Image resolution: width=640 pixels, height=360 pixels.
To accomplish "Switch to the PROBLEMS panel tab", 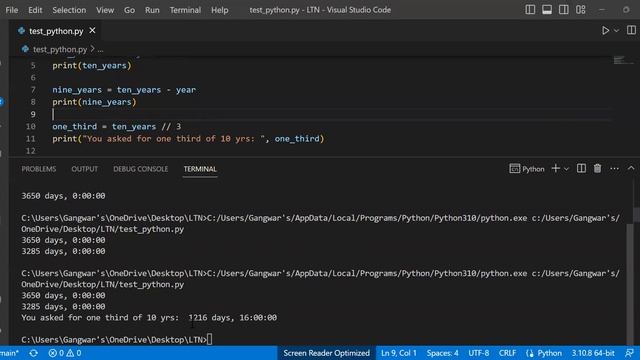I will pyautogui.click(x=39, y=169).
